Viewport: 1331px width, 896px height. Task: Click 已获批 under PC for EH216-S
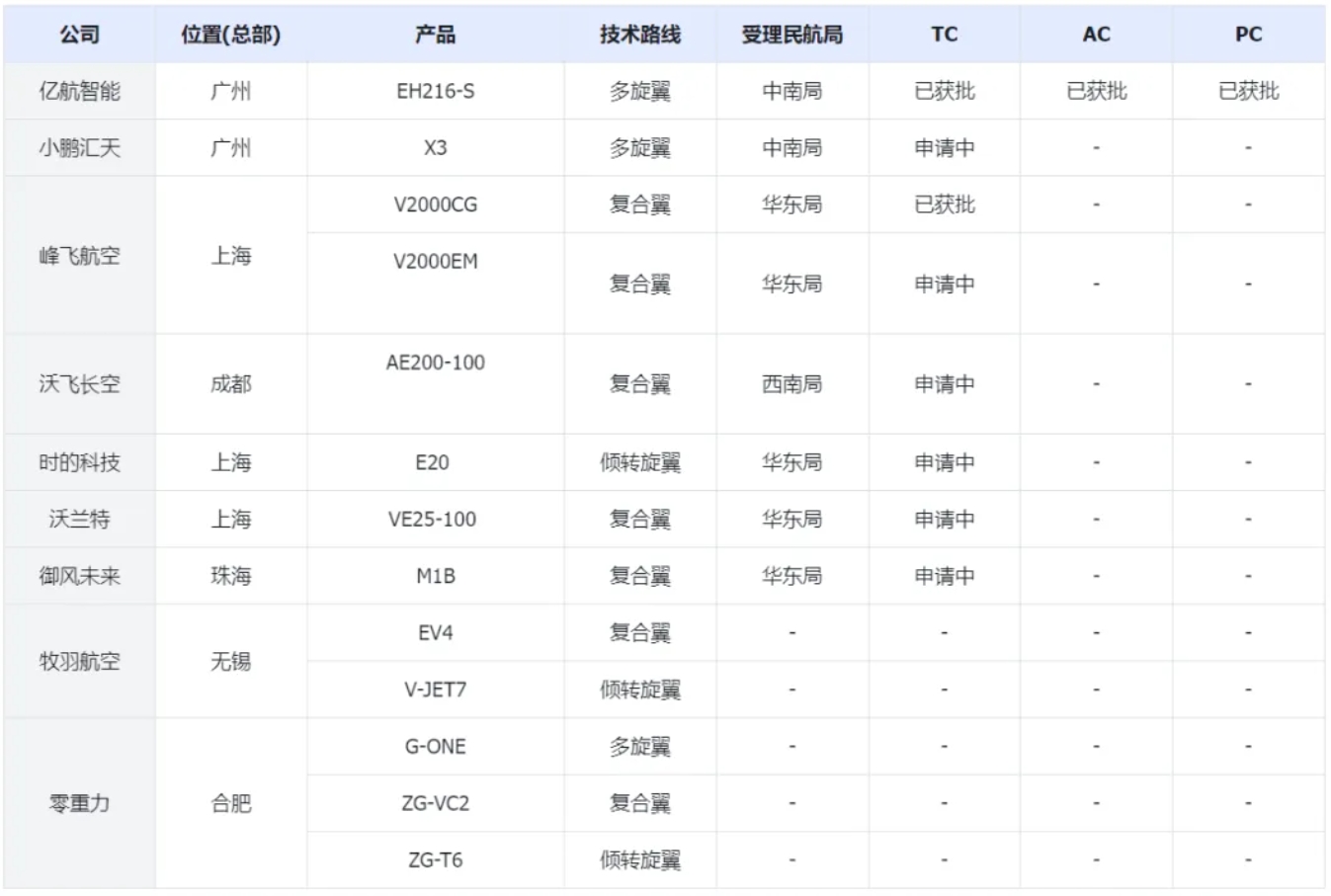1249,92
